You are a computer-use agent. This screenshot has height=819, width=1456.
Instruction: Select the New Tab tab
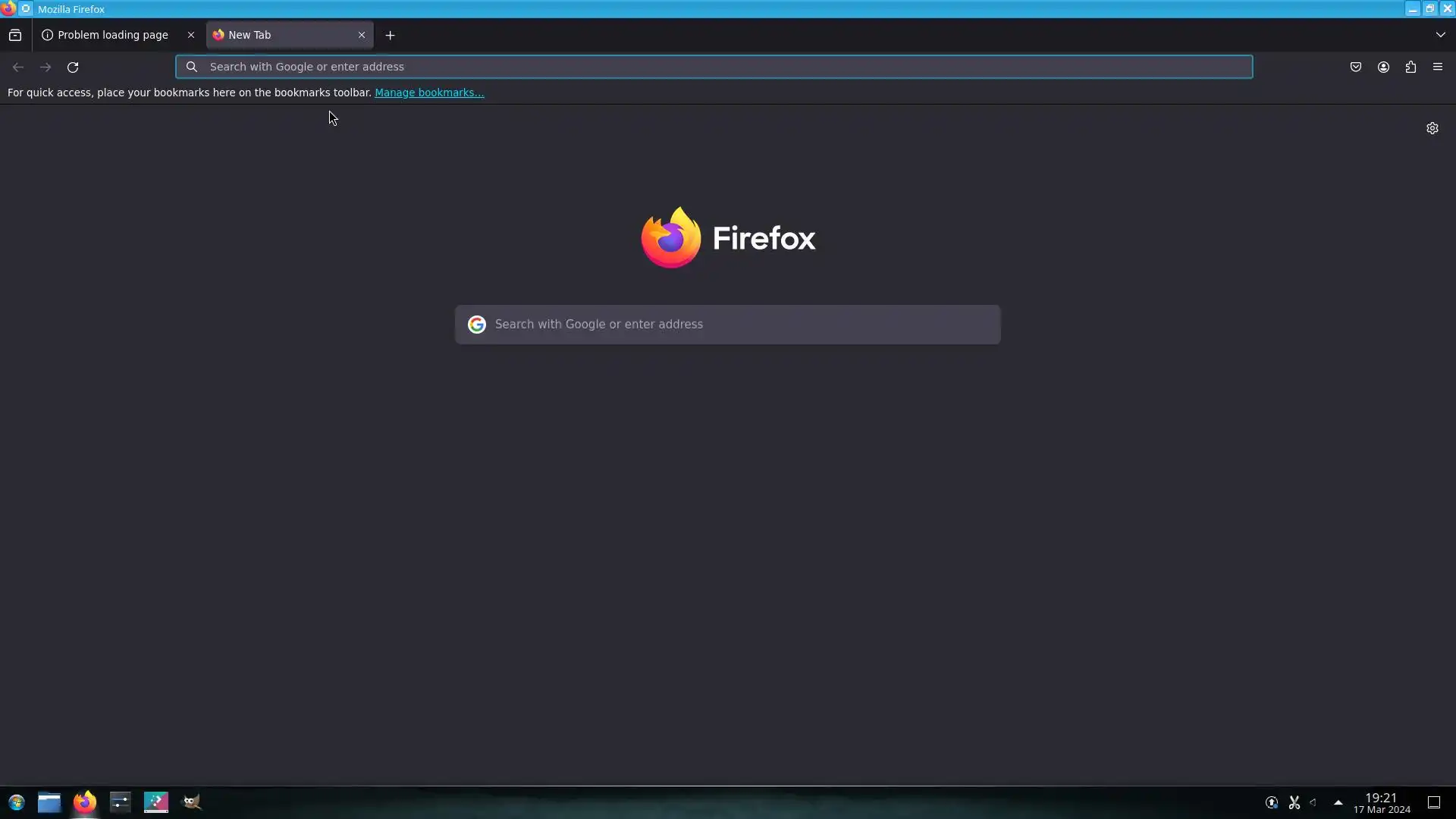(281, 35)
